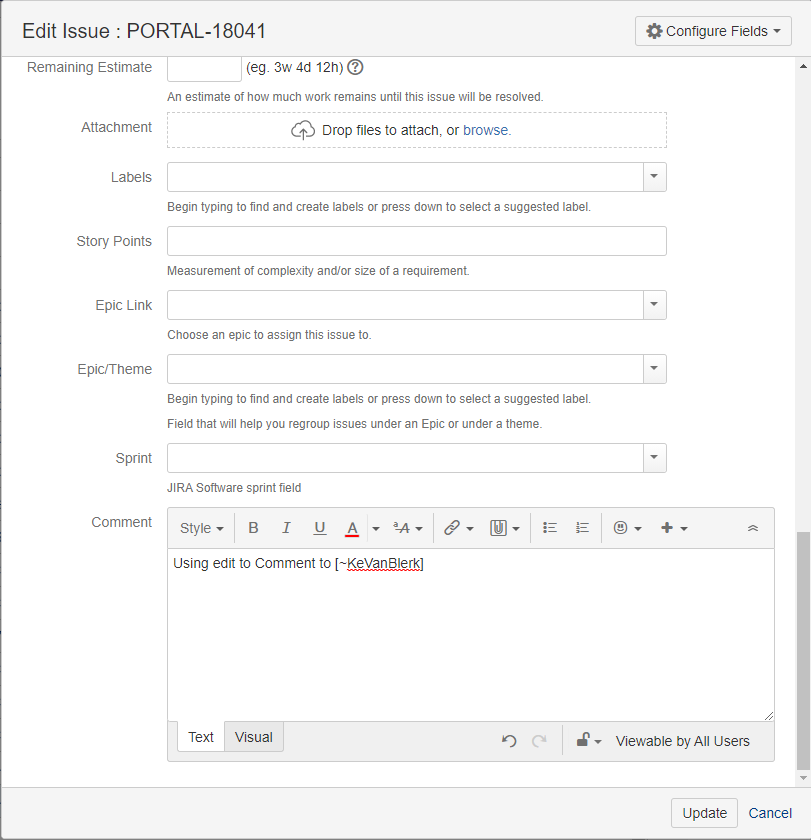Select the Text tab of the editor
Viewport: 811px width, 840px height.
click(x=200, y=737)
